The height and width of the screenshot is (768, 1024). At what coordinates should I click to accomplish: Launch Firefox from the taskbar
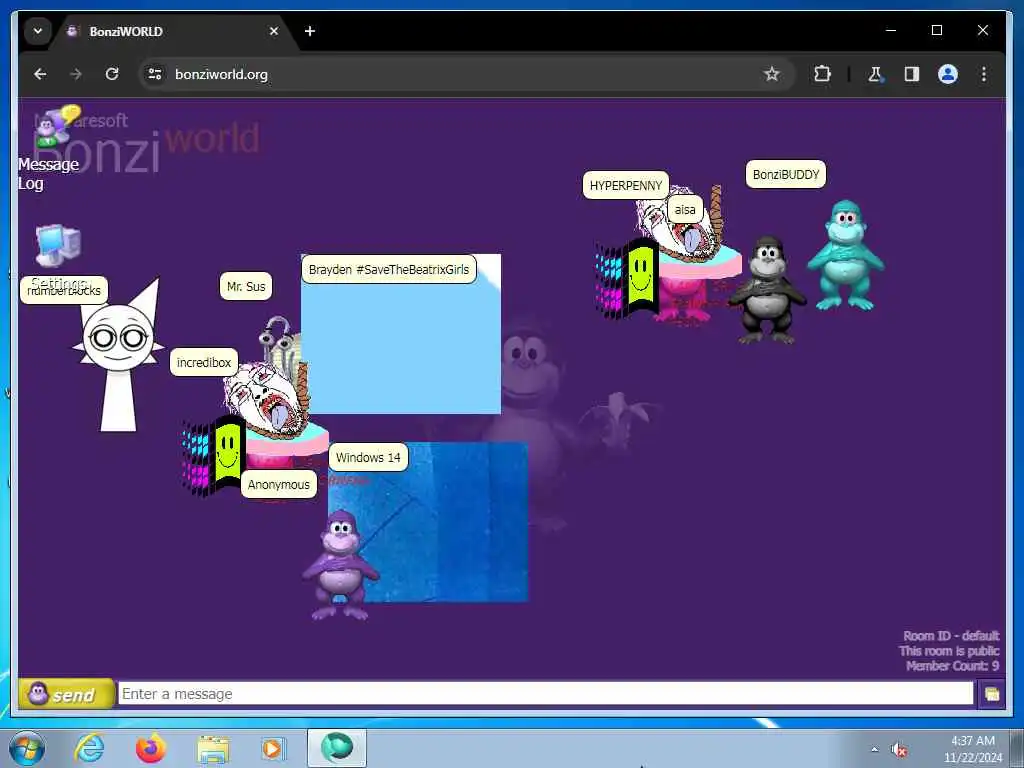[x=151, y=748]
